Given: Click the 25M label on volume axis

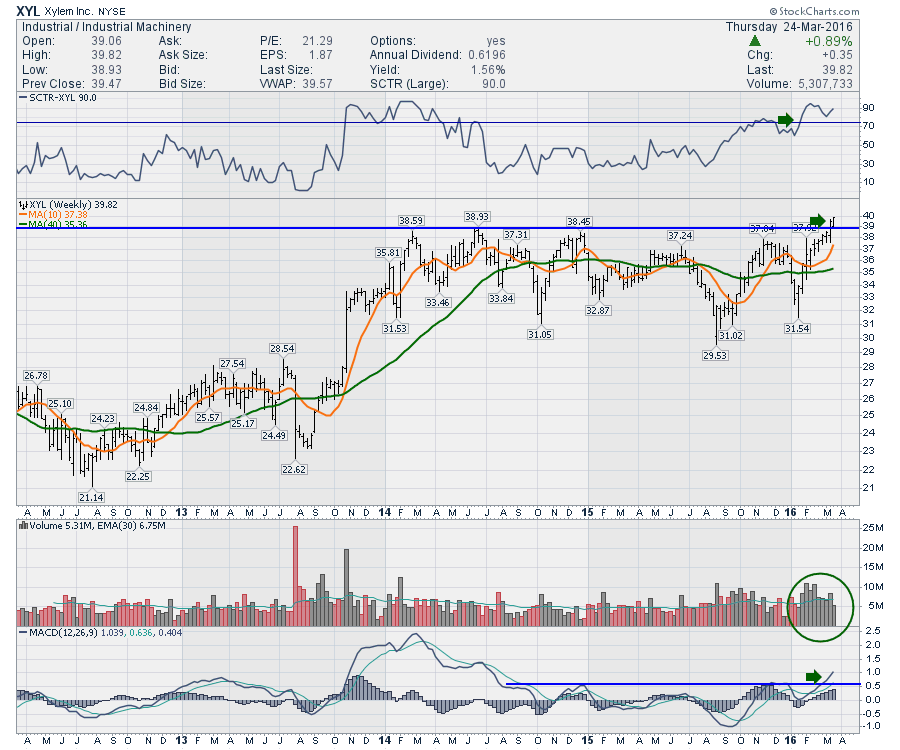Looking at the screenshot, I should [x=872, y=528].
